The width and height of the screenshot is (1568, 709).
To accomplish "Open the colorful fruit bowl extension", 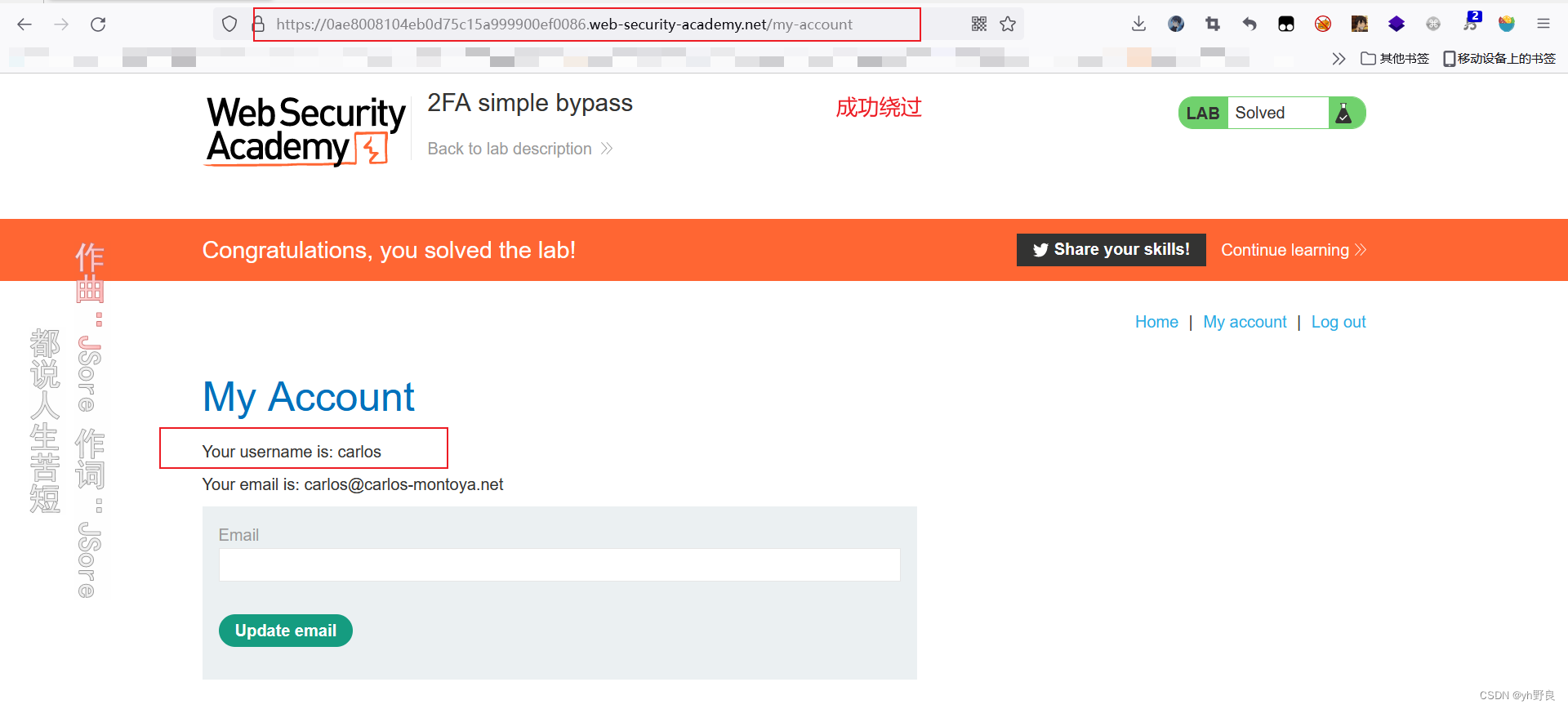I will click(1507, 25).
